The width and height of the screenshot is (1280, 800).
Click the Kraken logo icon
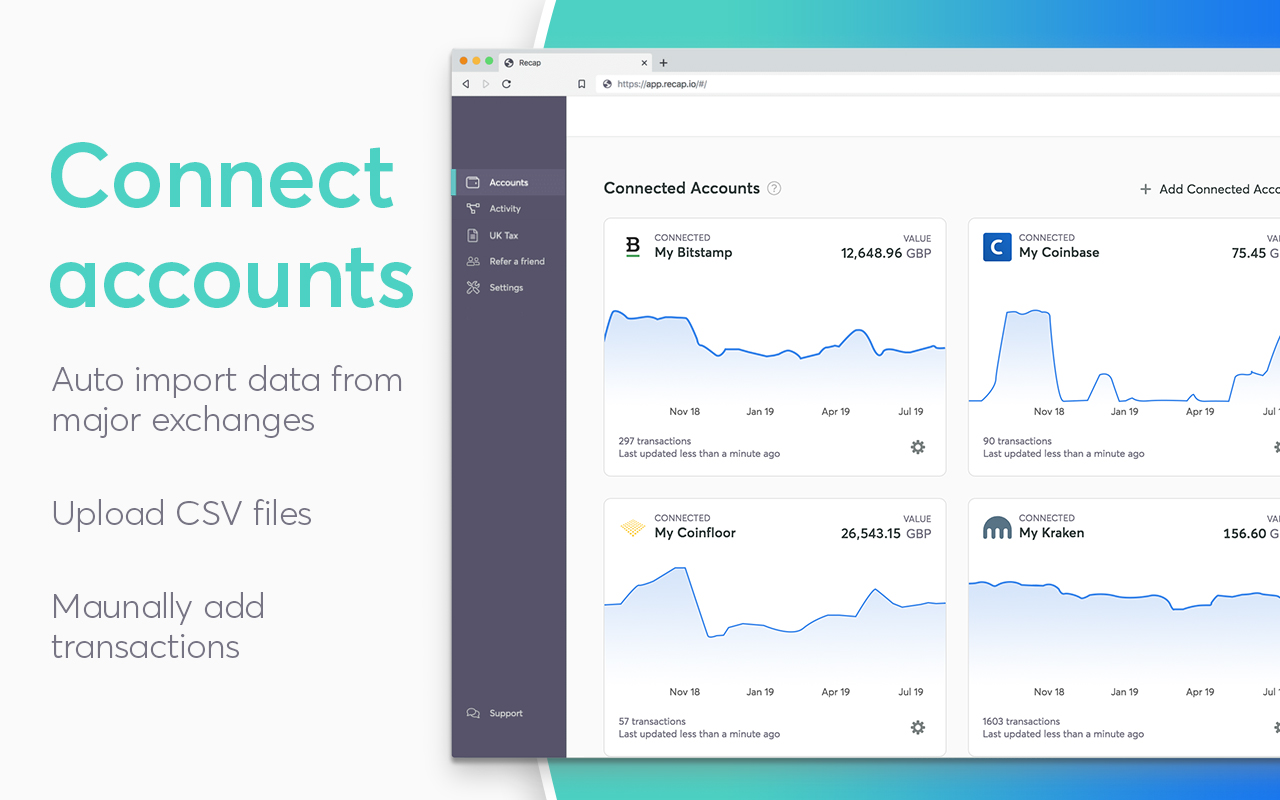tap(997, 528)
